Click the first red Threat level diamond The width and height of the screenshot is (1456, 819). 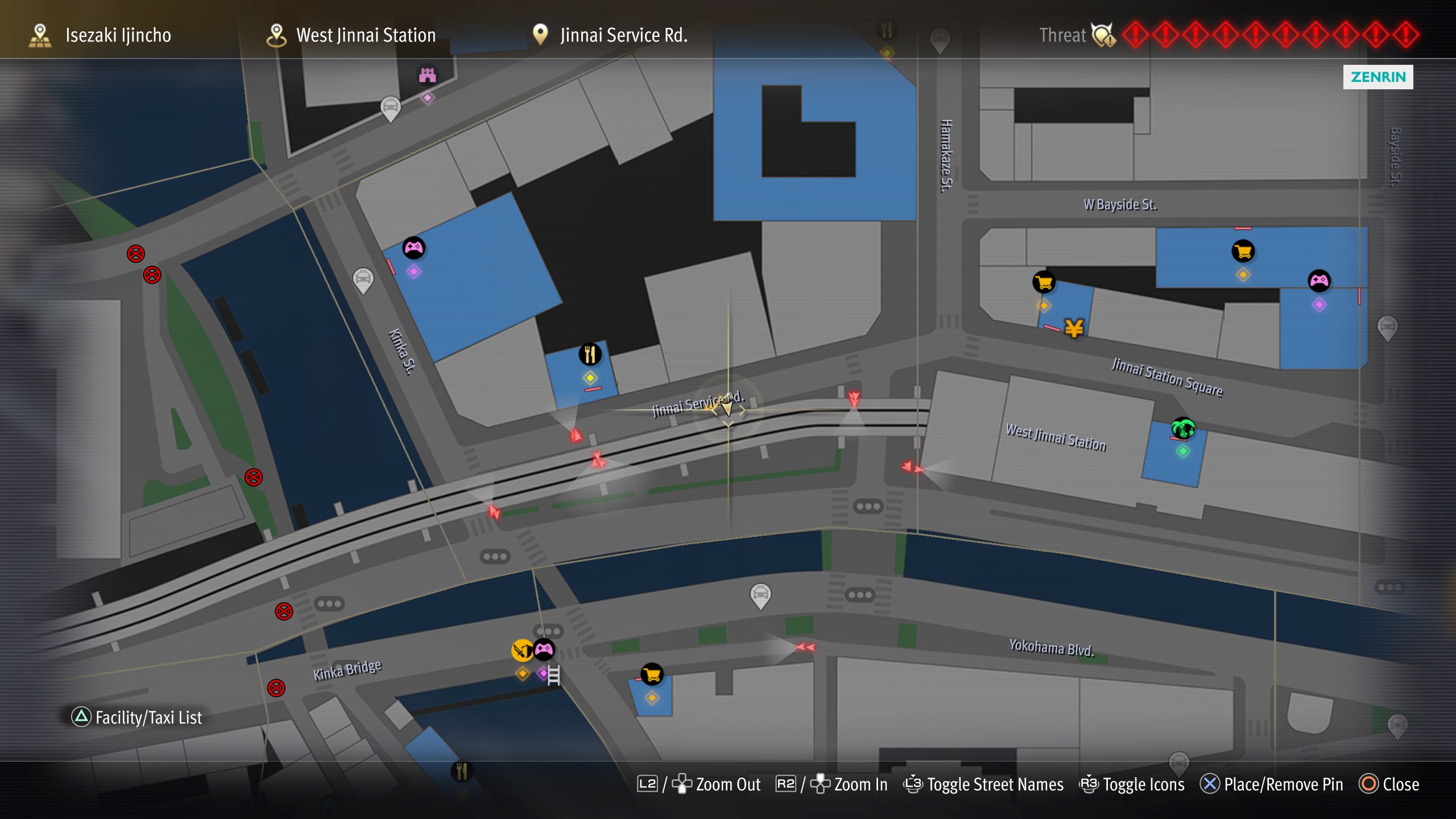click(1135, 35)
